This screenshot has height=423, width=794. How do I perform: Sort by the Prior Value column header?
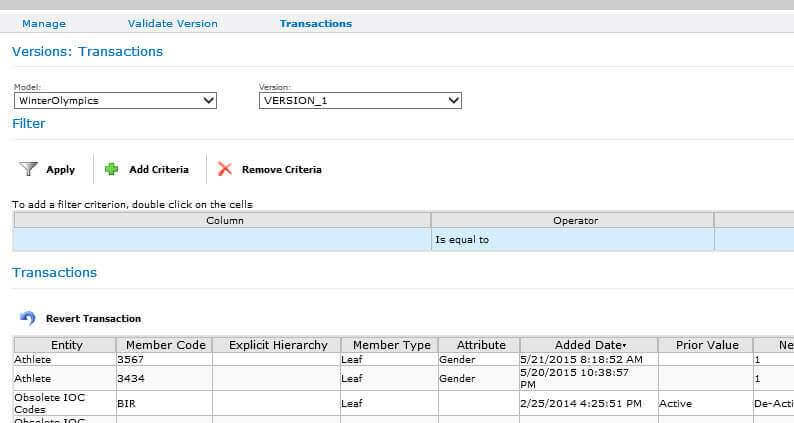click(x=706, y=345)
